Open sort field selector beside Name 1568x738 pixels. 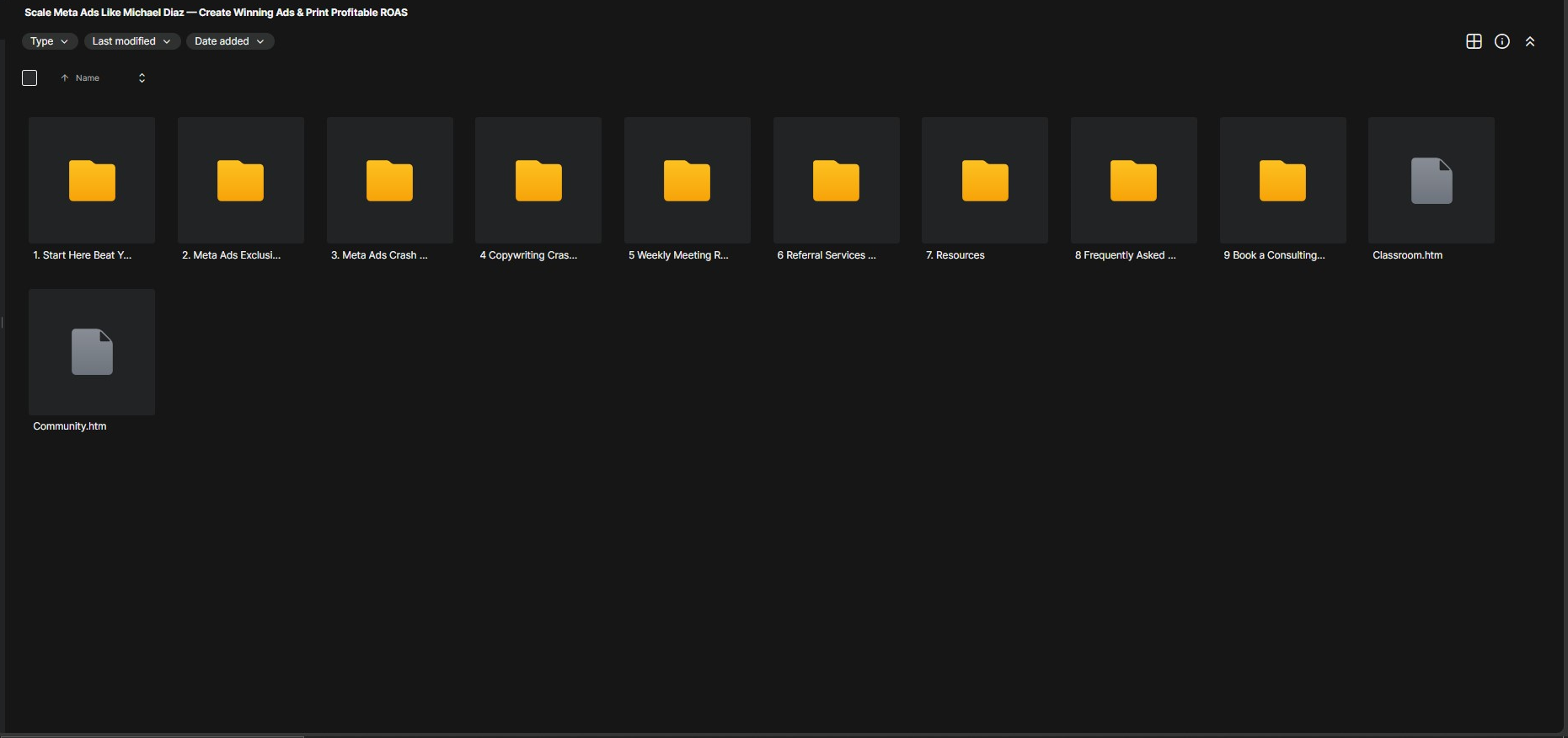pos(142,78)
